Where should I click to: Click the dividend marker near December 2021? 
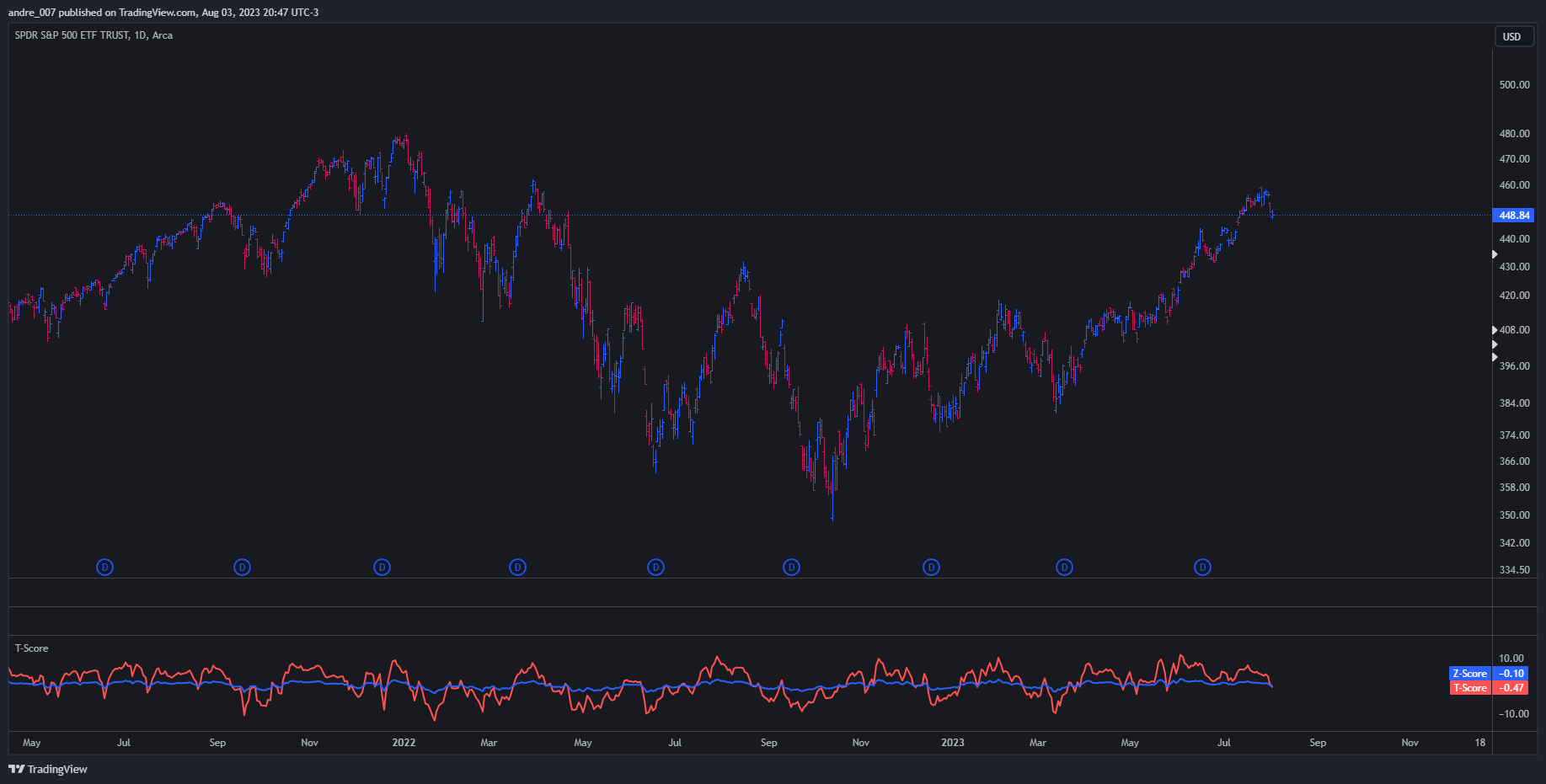pyautogui.click(x=382, y=568)
